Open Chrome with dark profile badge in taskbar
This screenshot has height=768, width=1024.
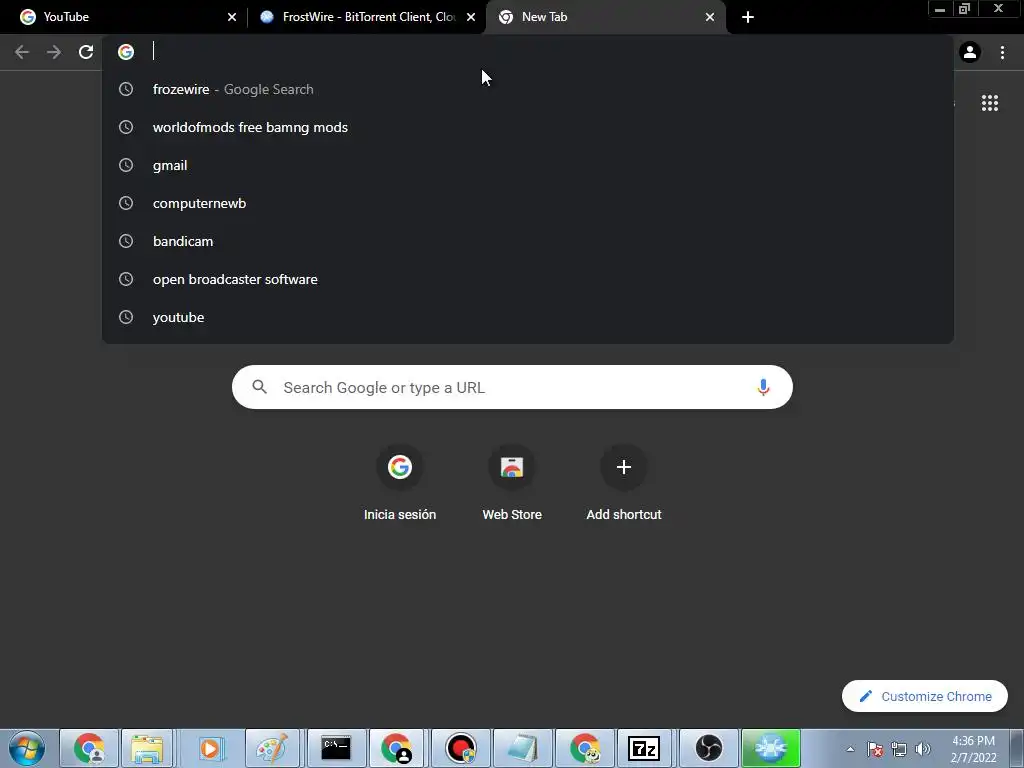point(396,748)
